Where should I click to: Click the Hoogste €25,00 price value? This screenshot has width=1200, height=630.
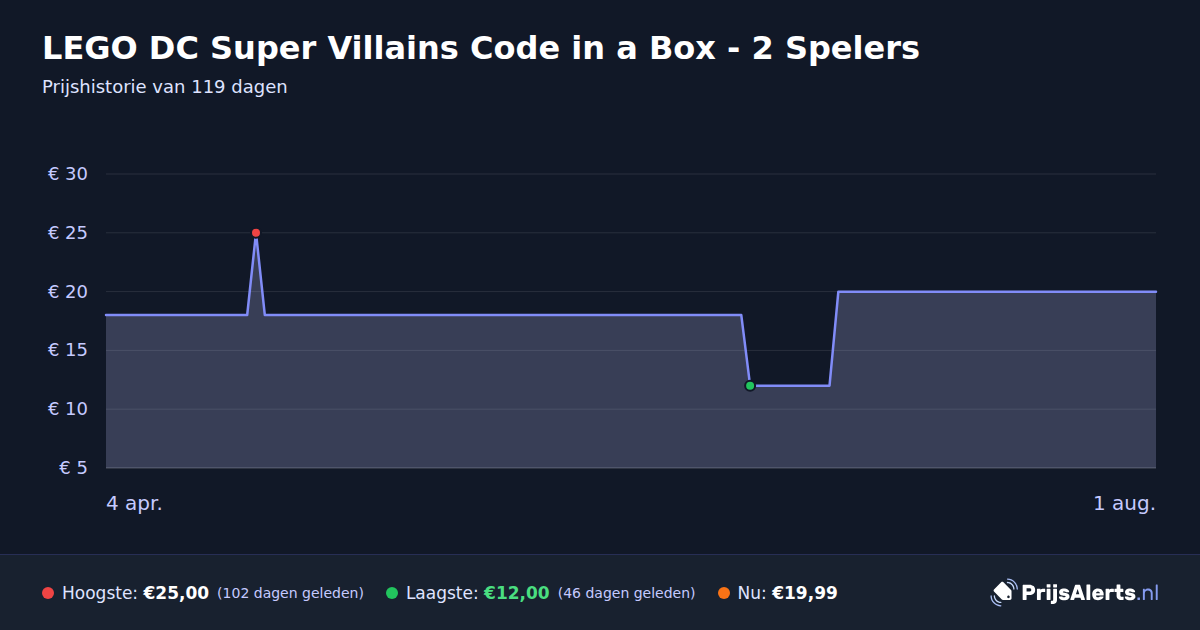click(x=176, y=593)
